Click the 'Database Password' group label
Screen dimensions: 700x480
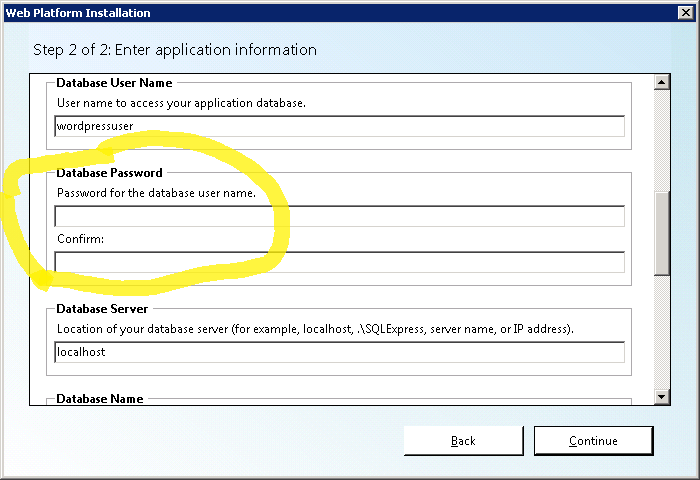[109, 173]
